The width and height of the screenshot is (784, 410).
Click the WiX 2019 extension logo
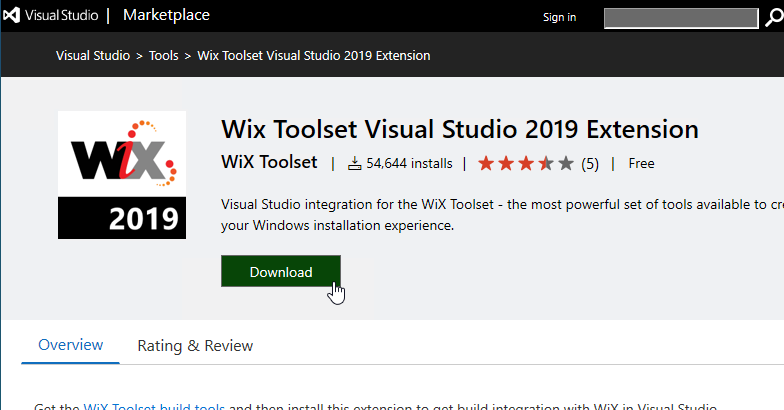tap(122, 175)
